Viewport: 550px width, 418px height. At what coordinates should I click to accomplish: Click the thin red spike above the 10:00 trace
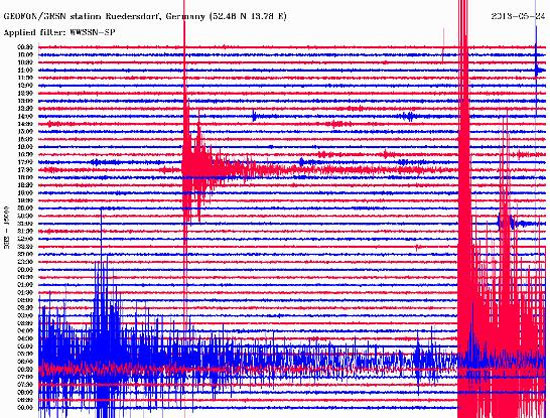point(443,45)
